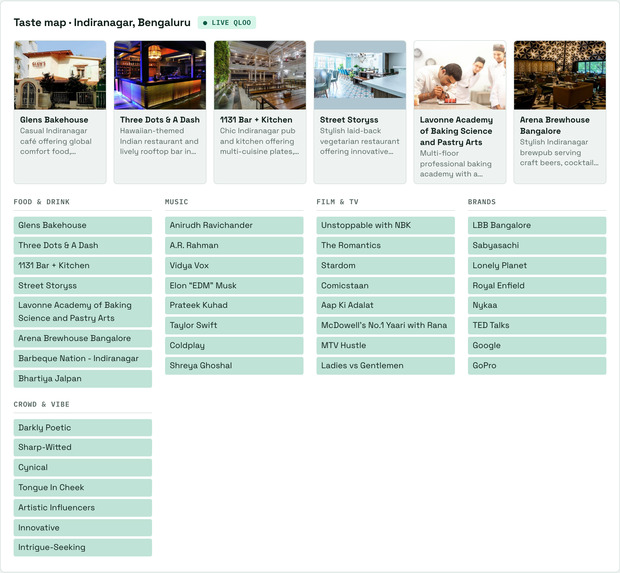
Task: Open the Lavonne Academy card photo
Action: point(460,75)
